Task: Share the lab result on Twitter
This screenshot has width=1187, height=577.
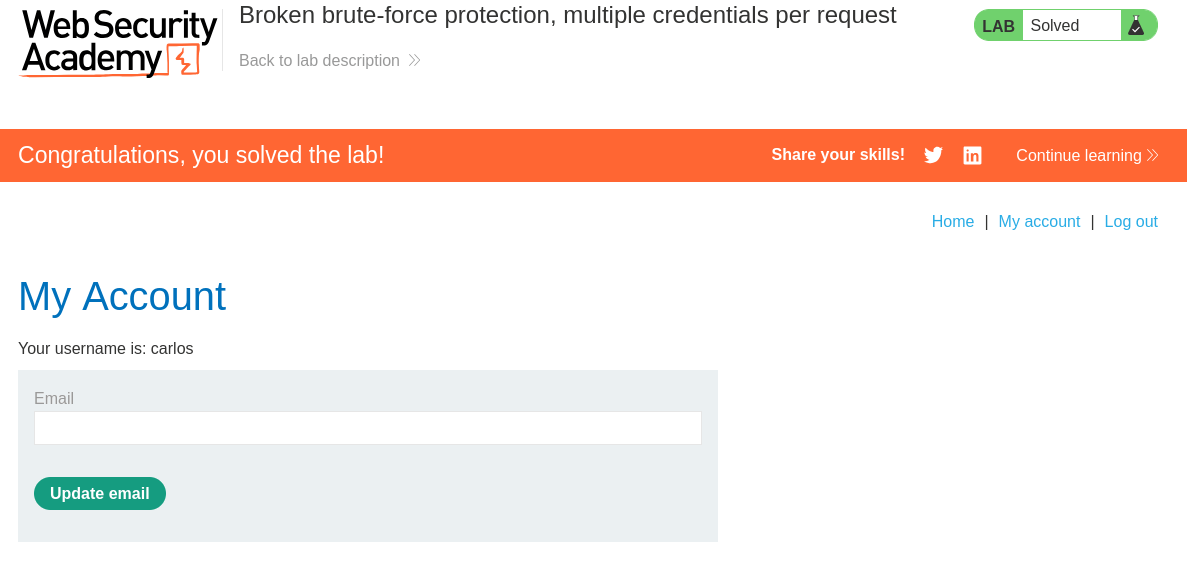Action: (x=933, y=155)
